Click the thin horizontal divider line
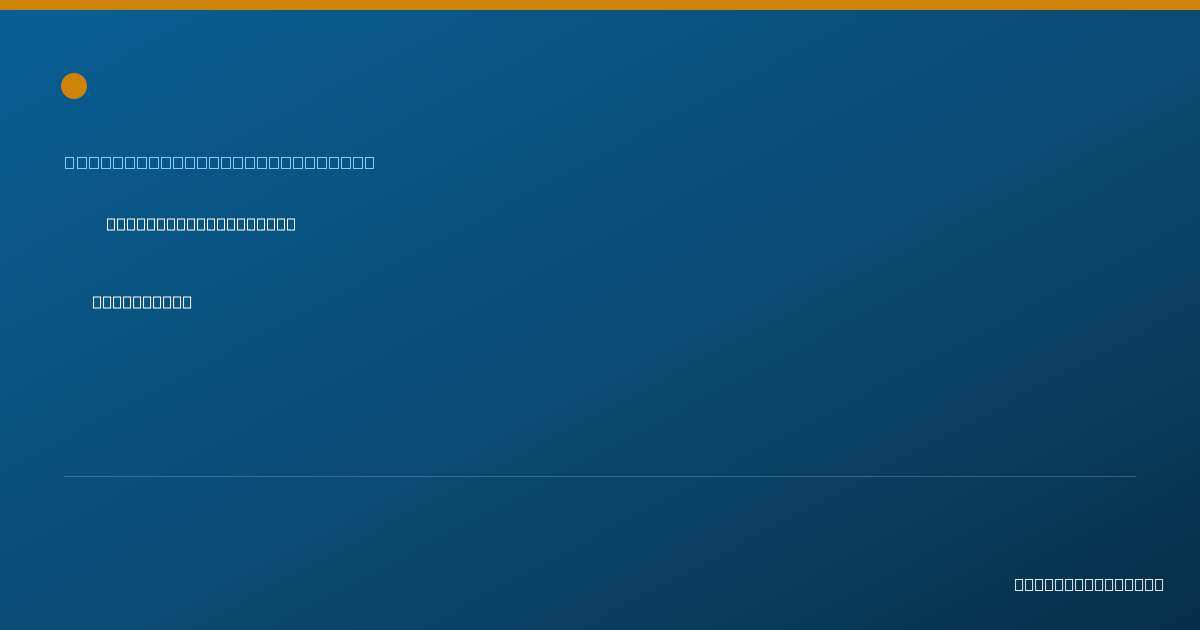 [600, 476]
